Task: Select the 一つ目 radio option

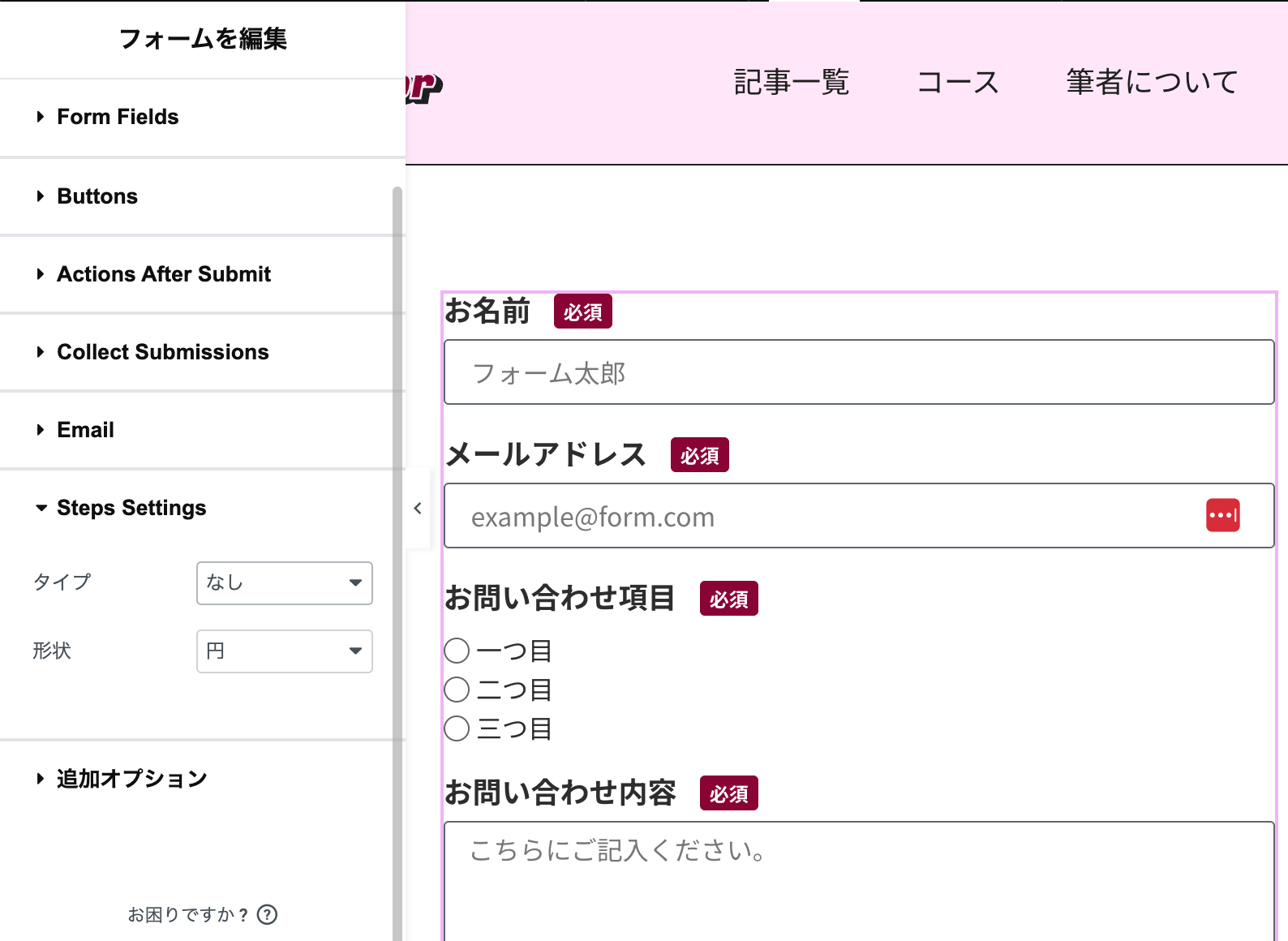Action: (x=457, y=651)
